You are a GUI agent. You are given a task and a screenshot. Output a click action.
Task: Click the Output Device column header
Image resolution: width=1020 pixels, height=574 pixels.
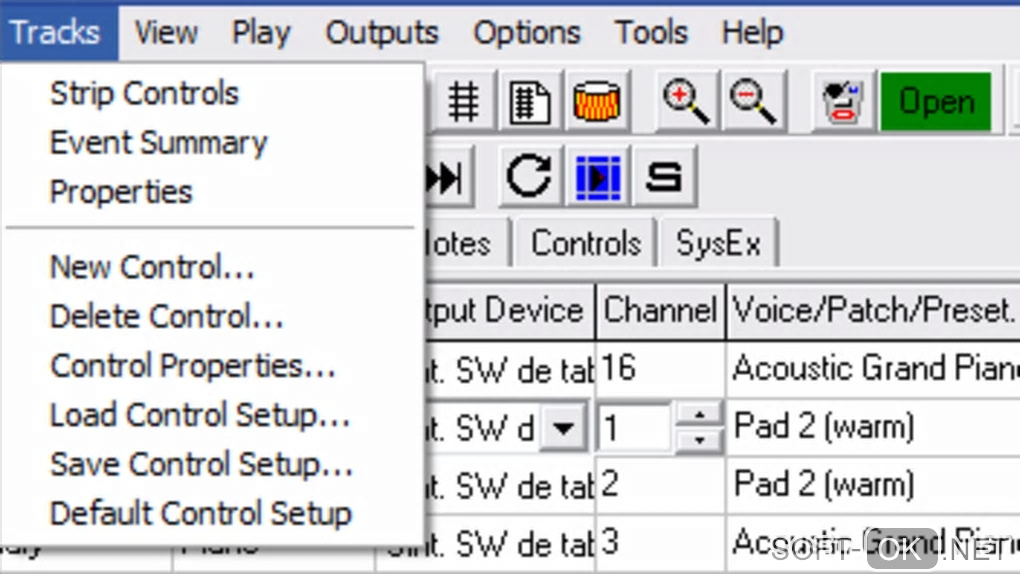(x=509, y=311)
